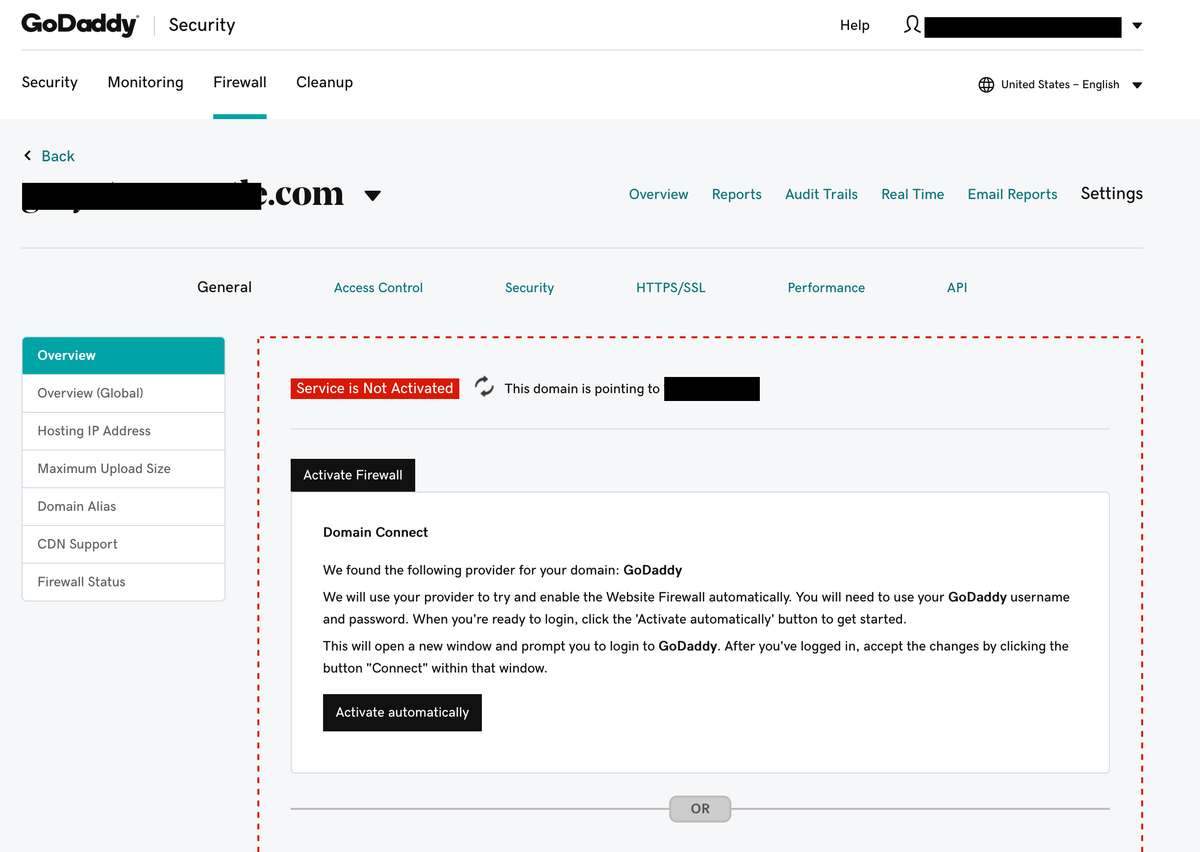The image size is (1200, 852).
Task: Open Hosting IP Address settings
Action: [x=123, y=431]
